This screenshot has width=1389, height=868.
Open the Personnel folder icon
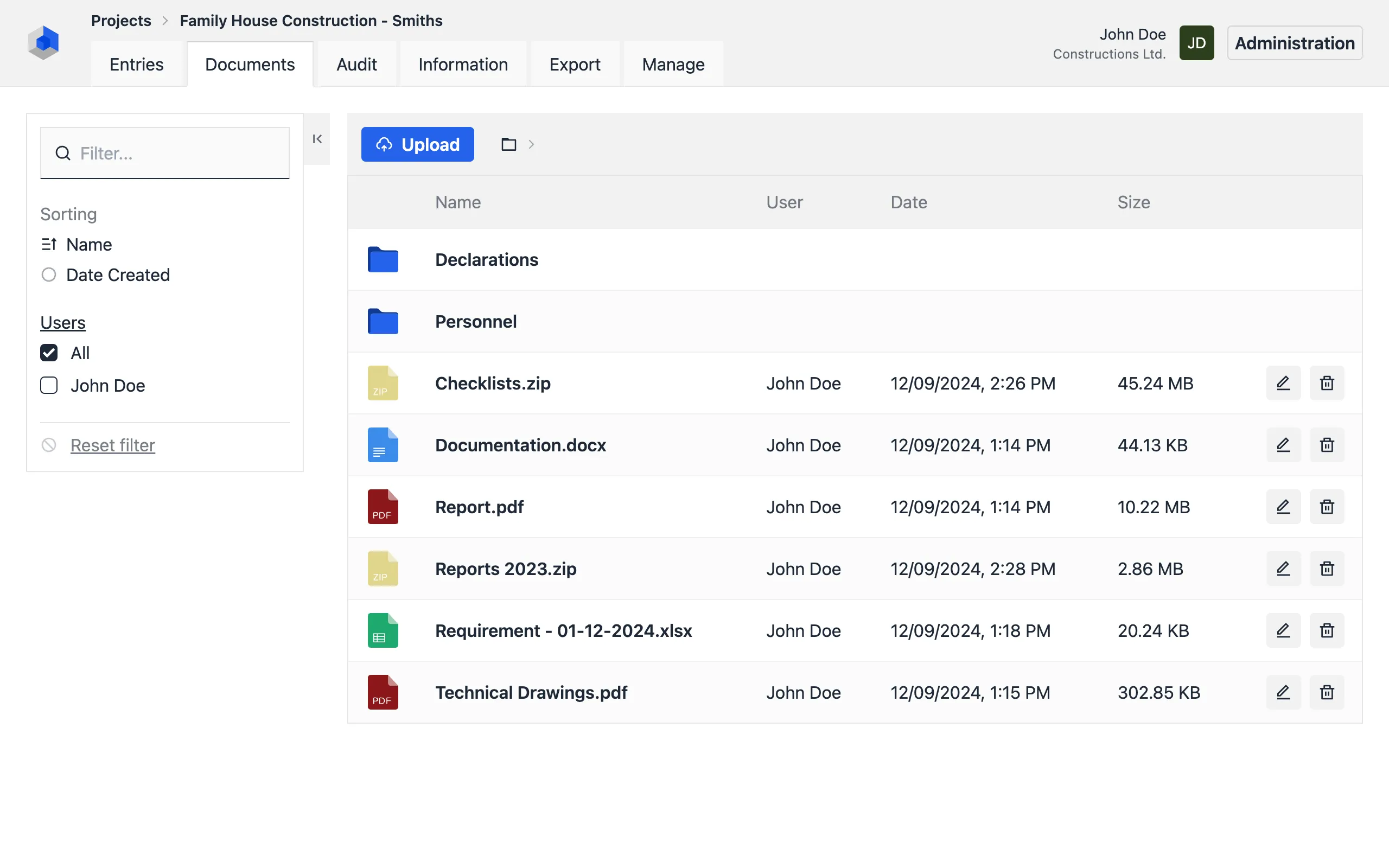click(x=383, y=322)
